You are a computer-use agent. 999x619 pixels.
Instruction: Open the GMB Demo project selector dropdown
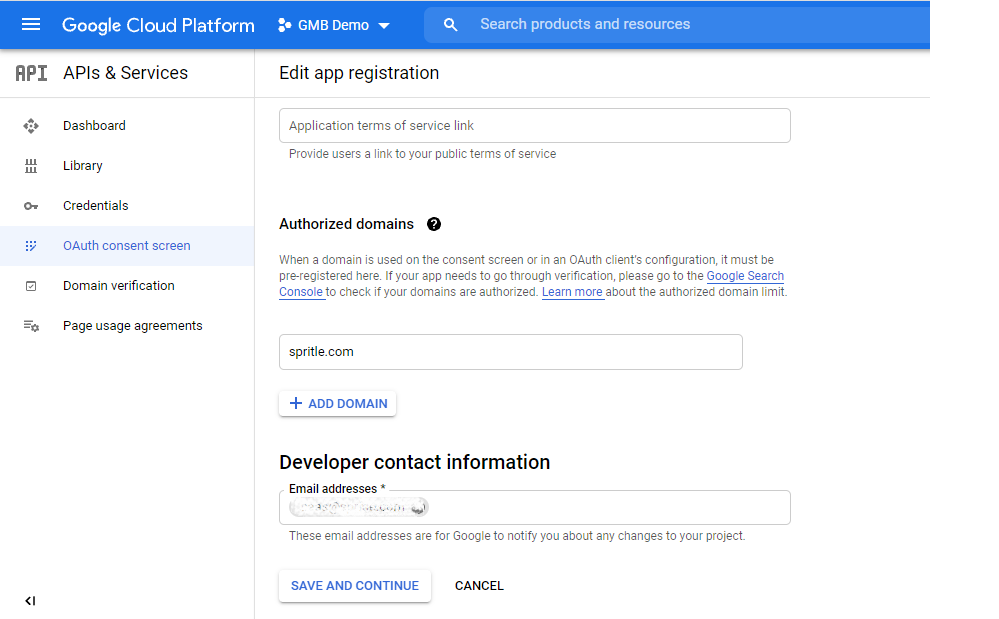(334, 25)
